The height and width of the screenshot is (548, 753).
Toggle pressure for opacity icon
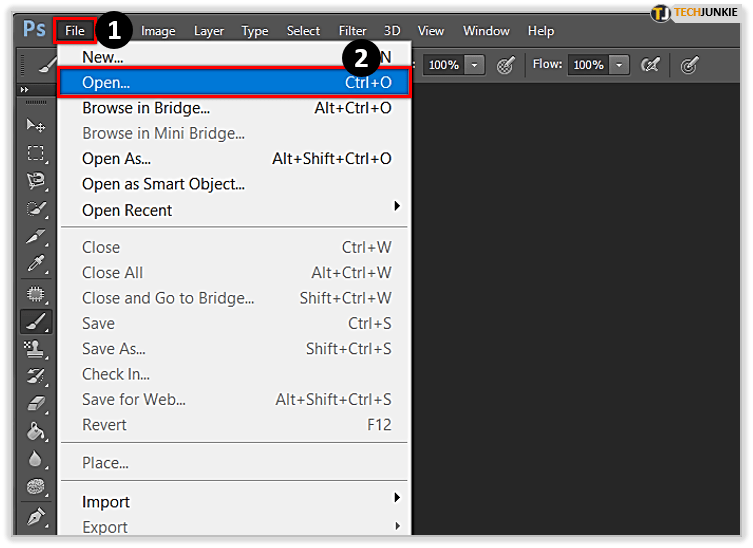click(x=506, y=65)
